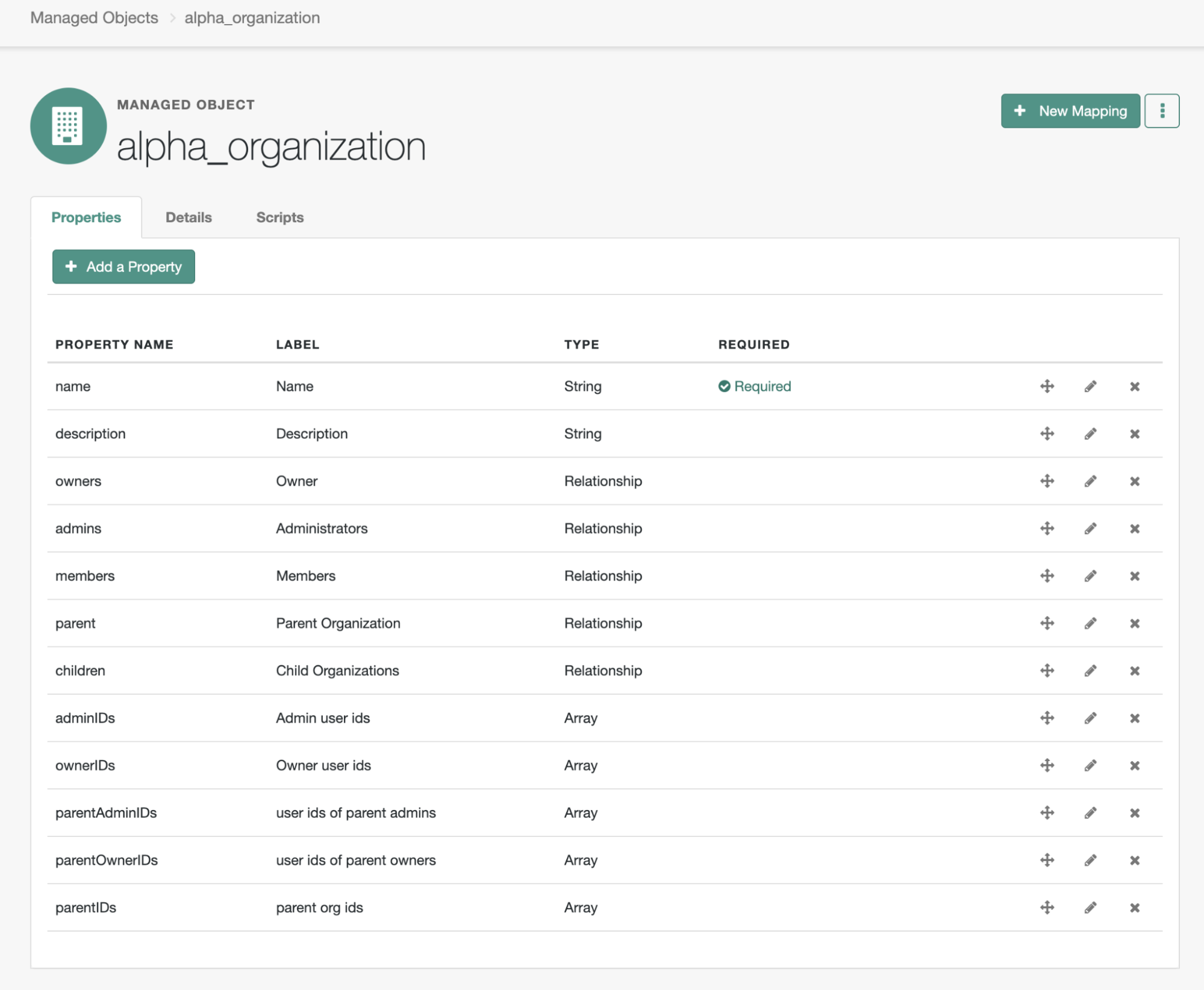
Task: Click the move handle on the parent row
Action: coord(1047,623)
